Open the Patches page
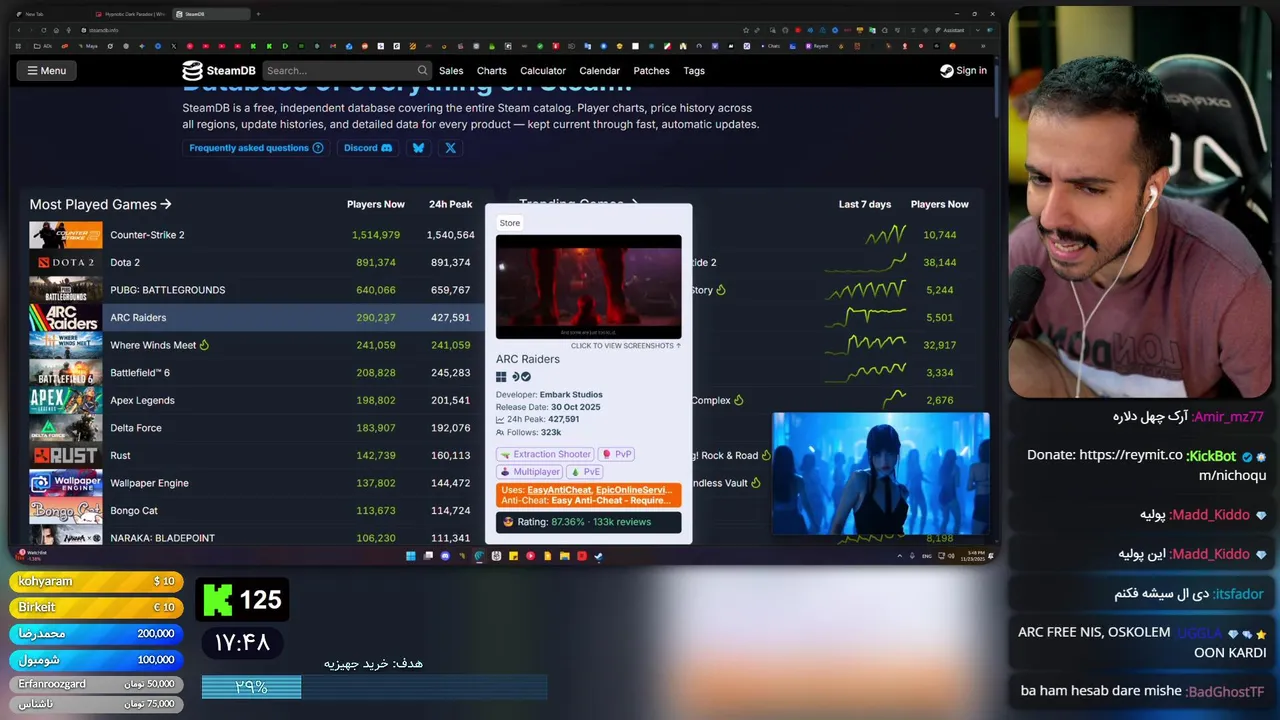This screenshot has width=1280, height=720. coord(651,70)
